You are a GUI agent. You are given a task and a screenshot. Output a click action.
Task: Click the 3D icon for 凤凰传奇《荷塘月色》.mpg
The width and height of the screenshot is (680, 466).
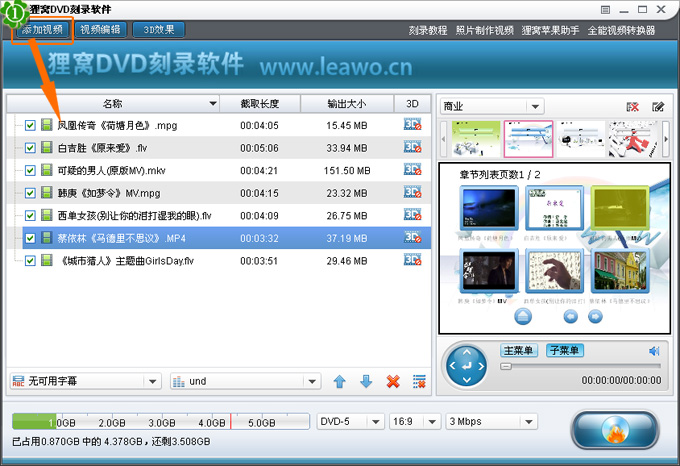pos(412,125)
